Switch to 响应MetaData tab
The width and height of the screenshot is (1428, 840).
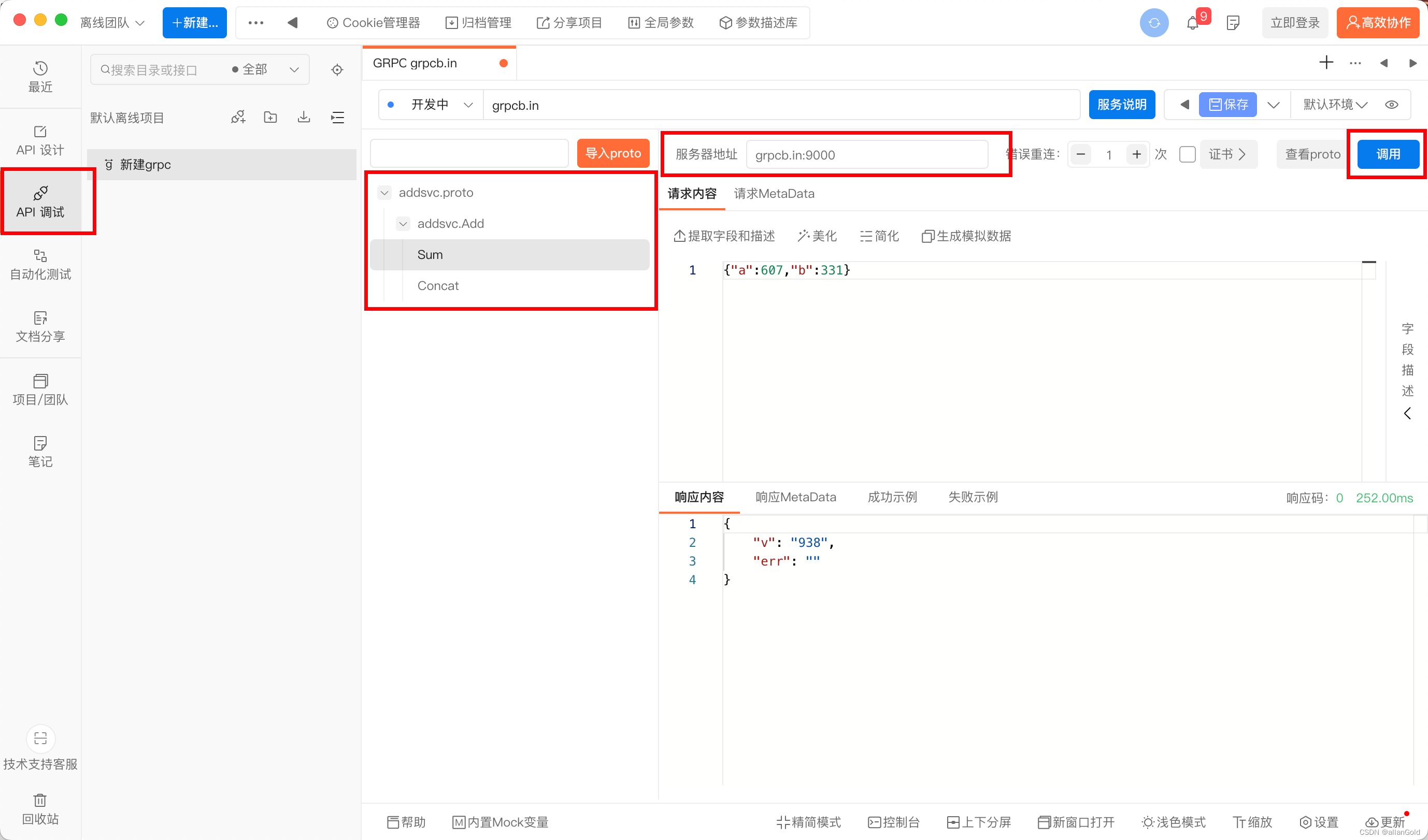[x=795, y=497]
